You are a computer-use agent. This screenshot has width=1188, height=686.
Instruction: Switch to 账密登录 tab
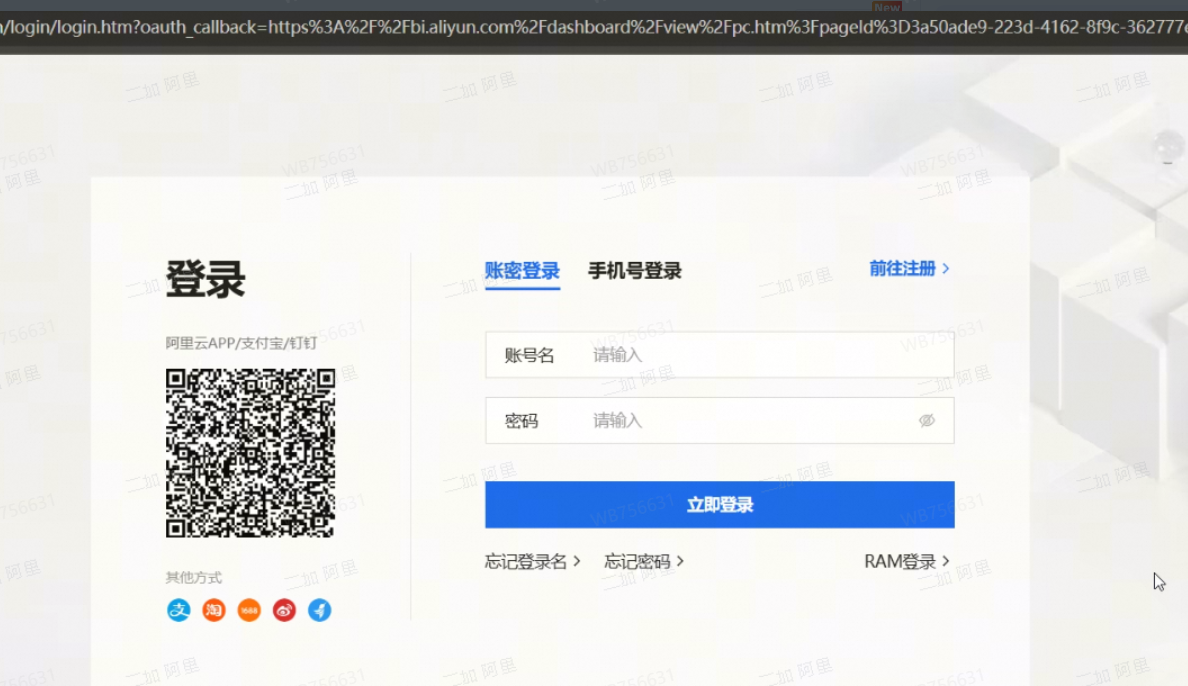pyautogui.click(x=522, y=271)
